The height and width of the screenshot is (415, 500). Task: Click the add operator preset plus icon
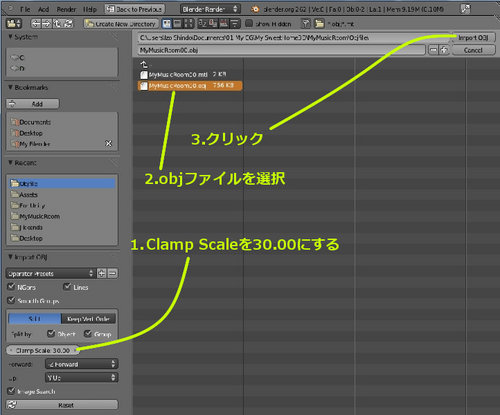click(x=102, y=273)
